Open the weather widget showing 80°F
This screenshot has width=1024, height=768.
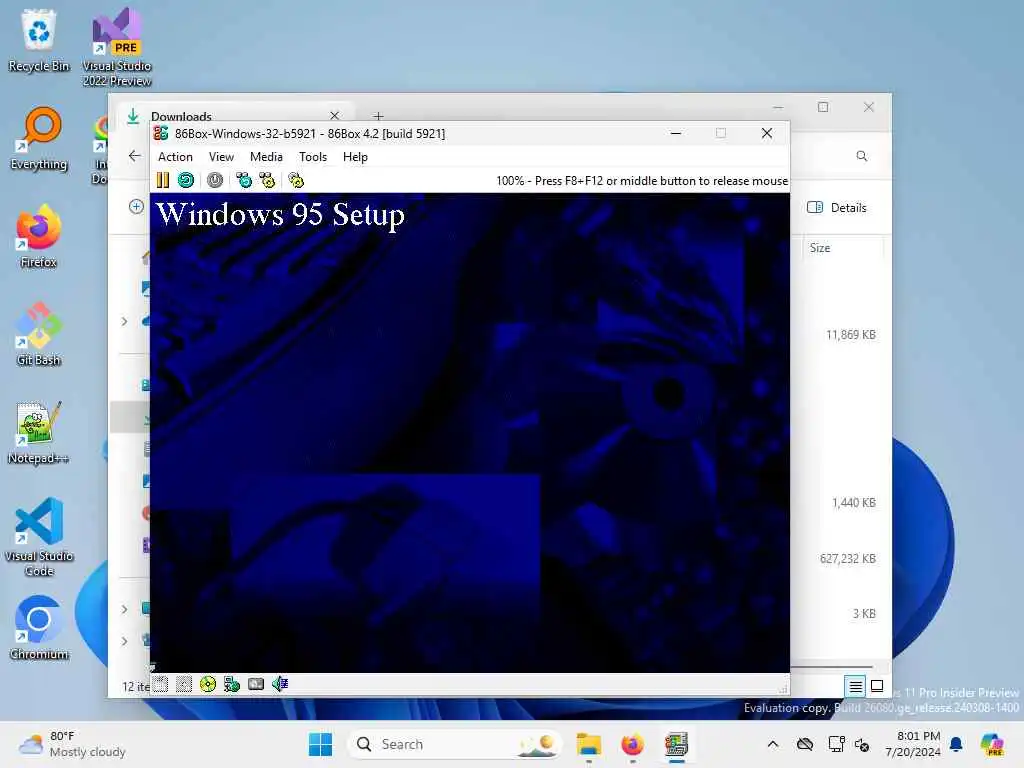[x=72, y=744]
